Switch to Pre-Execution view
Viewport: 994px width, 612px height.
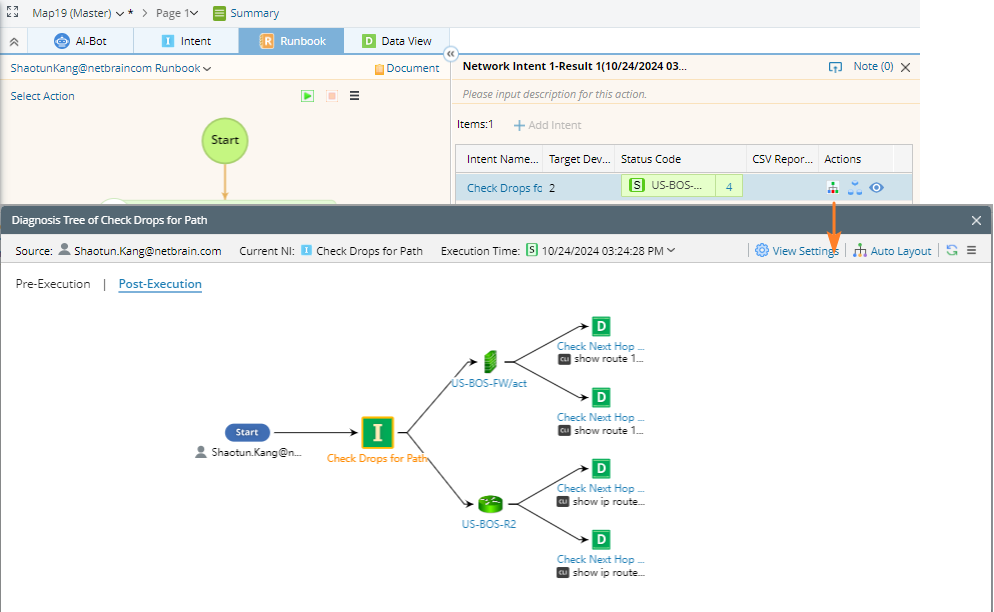(x=53, y=283)
